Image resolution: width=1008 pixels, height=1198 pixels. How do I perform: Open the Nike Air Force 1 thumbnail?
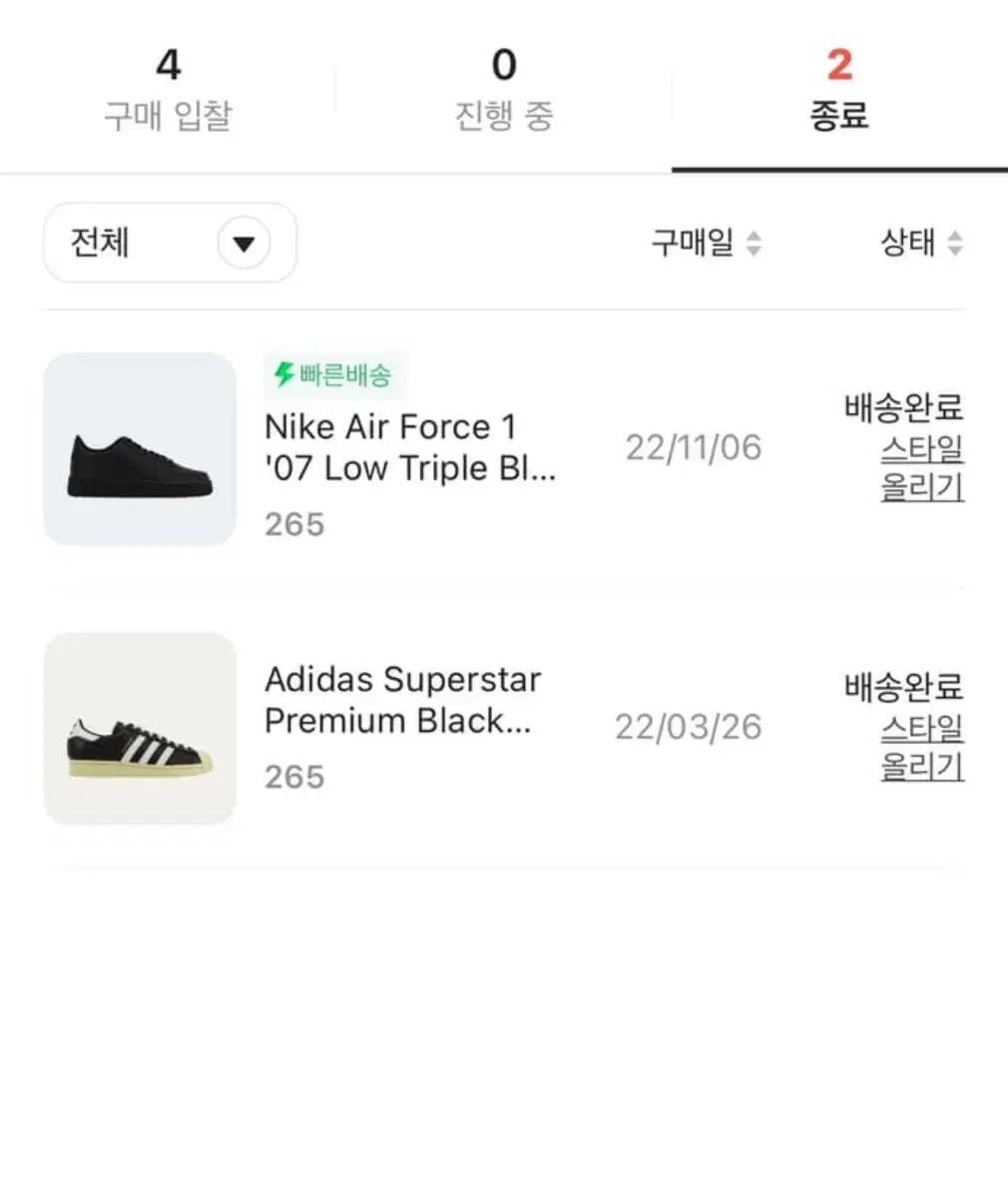[x=140, y=449]
